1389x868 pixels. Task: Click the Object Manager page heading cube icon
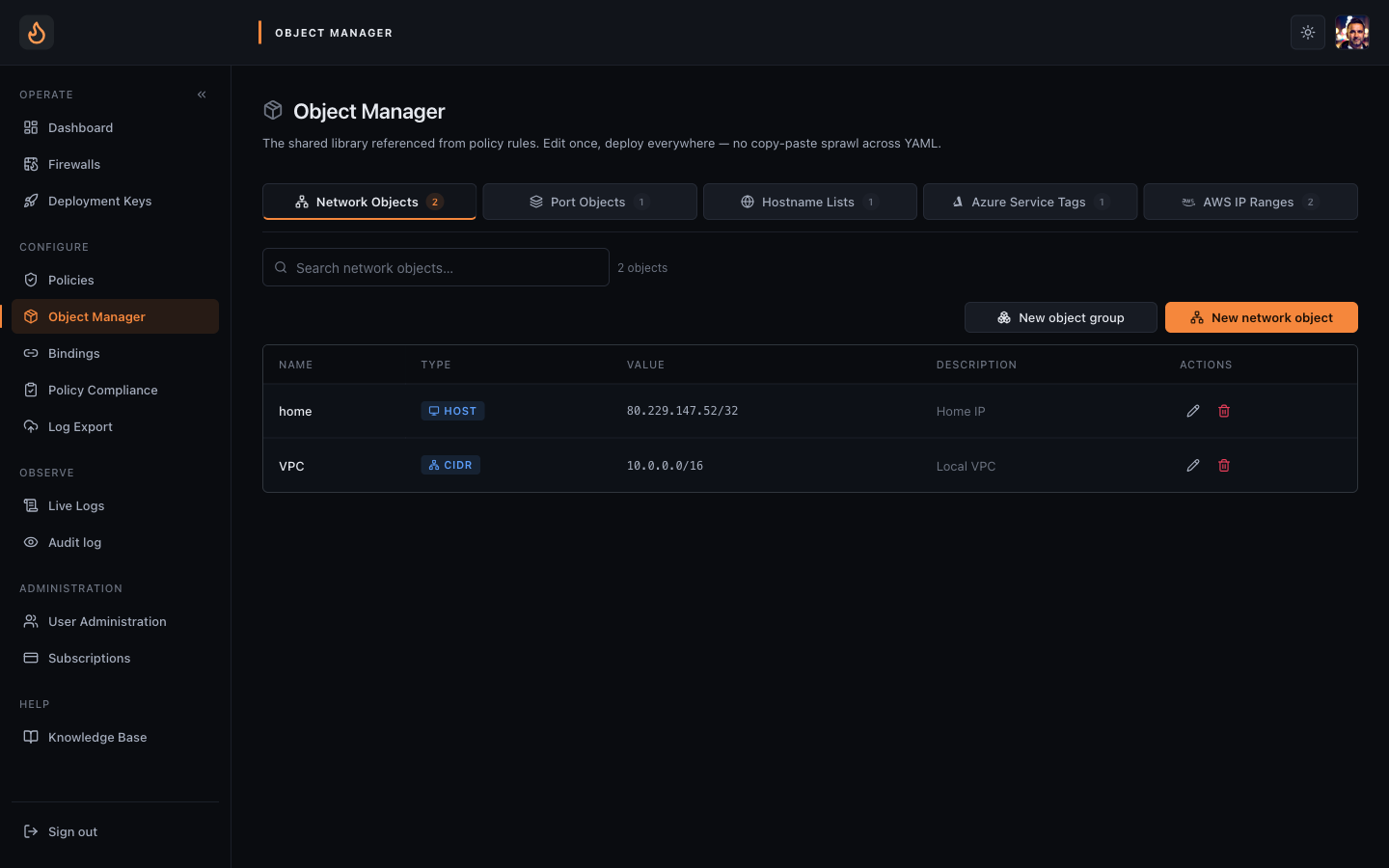click(273, 111)
